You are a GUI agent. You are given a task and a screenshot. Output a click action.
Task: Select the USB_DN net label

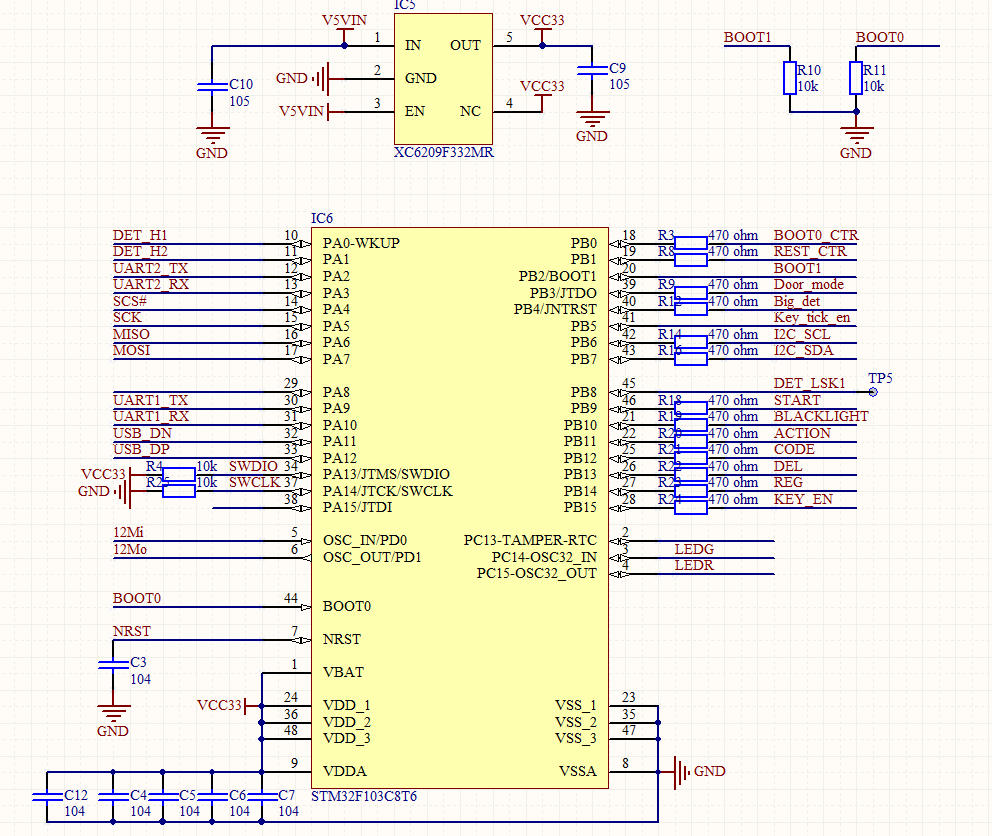pyautogui.click(x=142, y=433)
